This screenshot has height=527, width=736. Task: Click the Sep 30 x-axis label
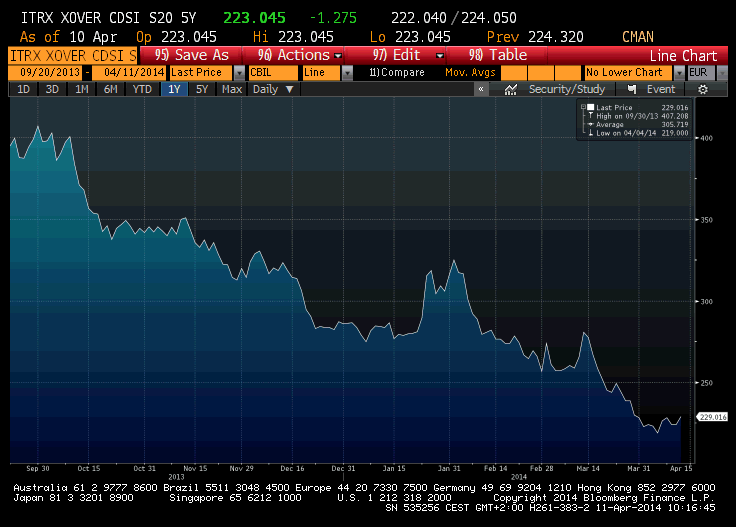pyautogui.click(x=38, y=468)
